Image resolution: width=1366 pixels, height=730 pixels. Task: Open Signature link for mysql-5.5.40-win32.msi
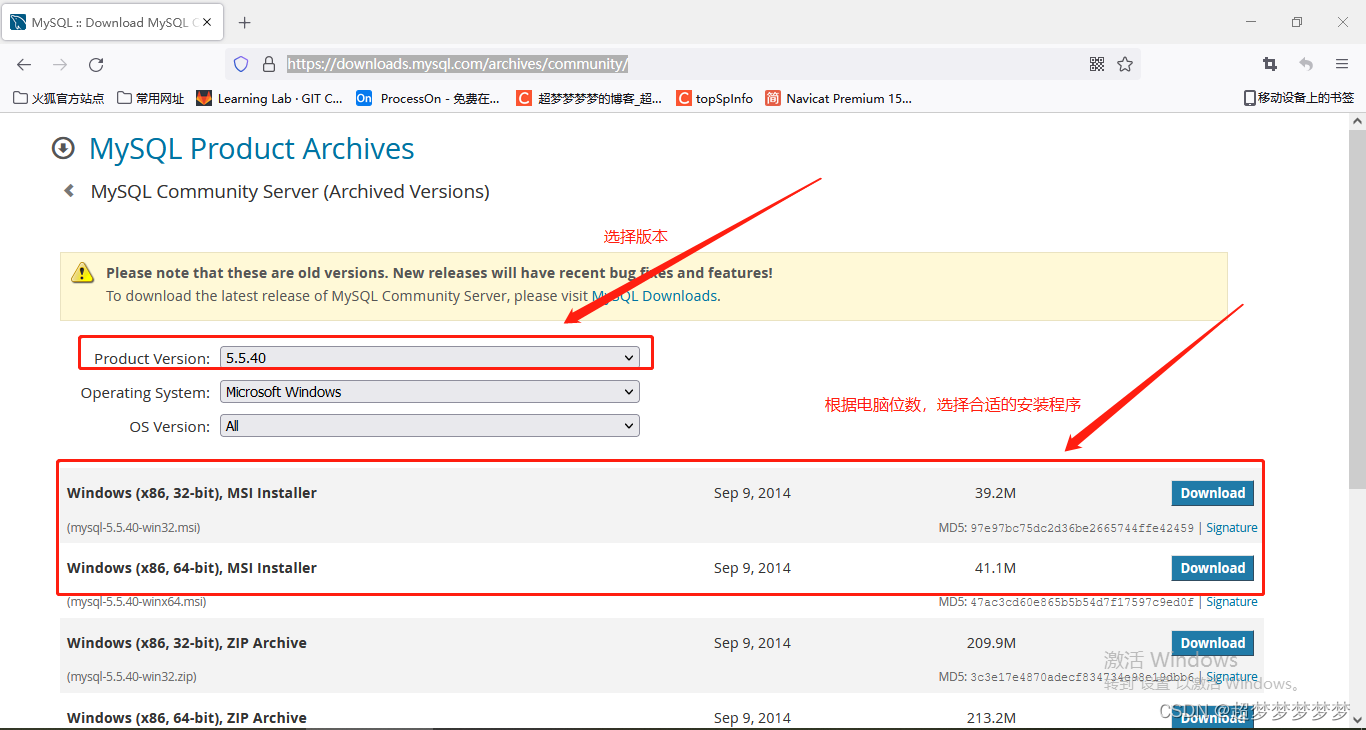click(x=1232, y=528)
